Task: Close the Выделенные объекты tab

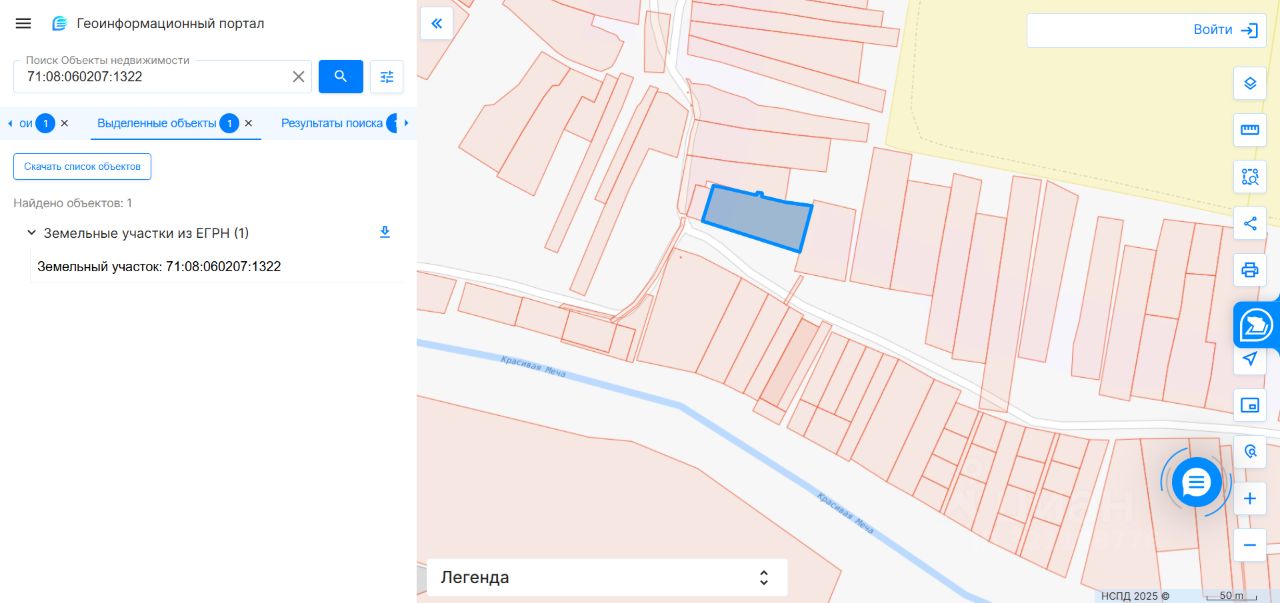Action: coord(249,123)
